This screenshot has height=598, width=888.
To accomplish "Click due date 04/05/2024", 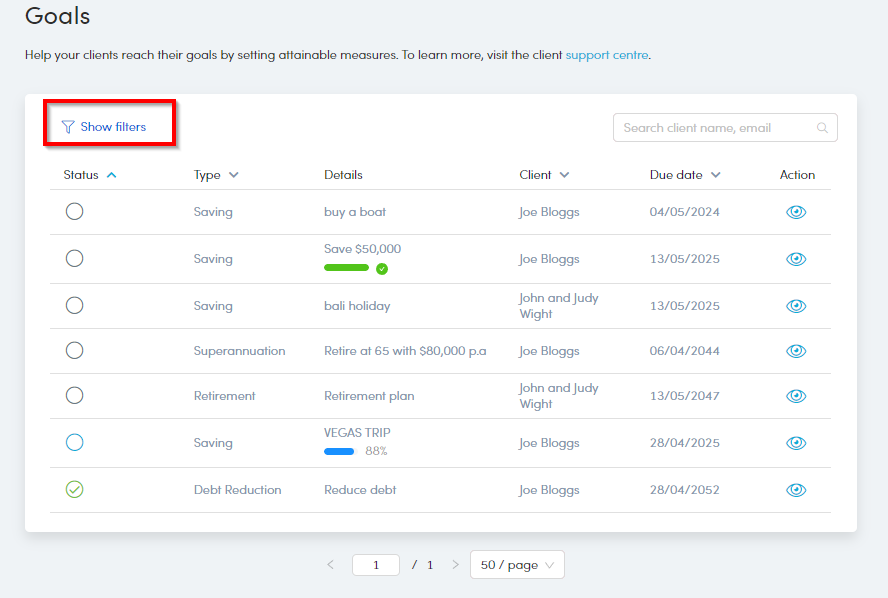I will (684, 212).
